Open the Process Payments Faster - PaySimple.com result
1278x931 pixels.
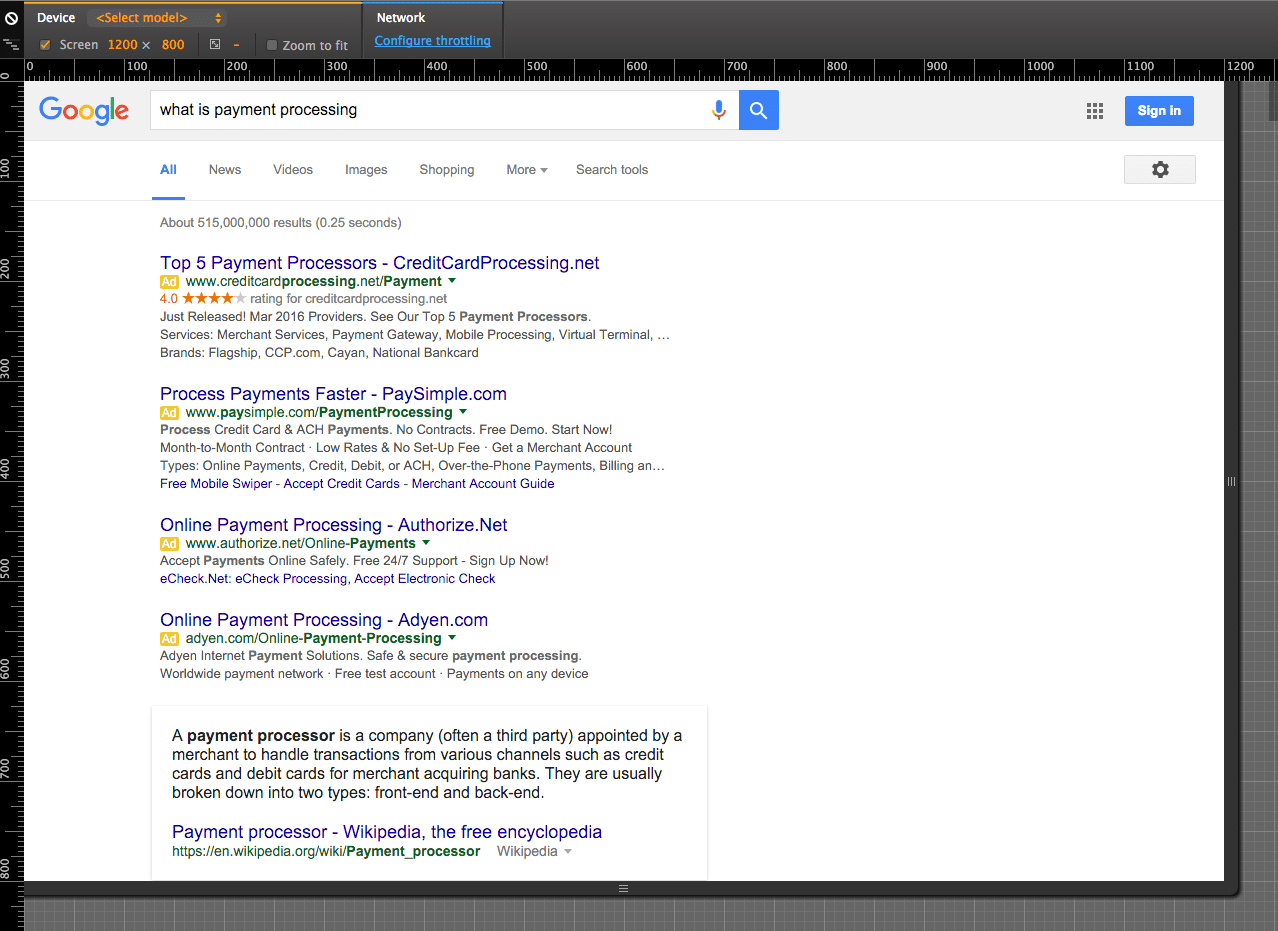333,394
